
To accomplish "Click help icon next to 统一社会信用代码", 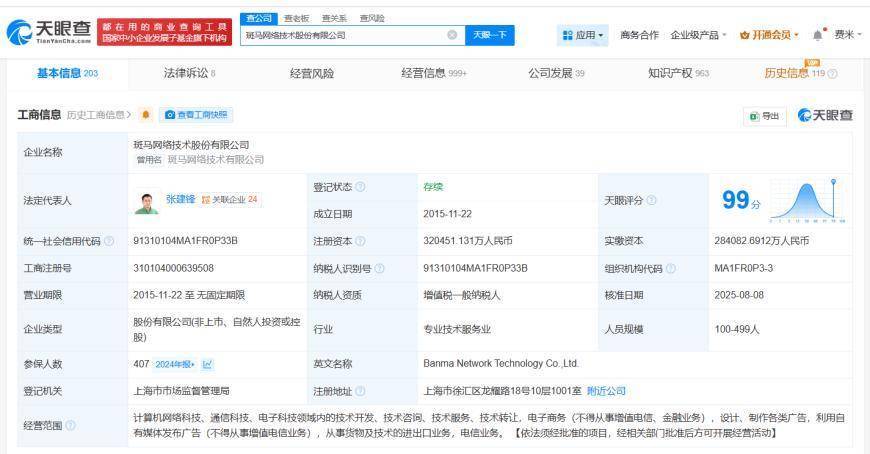I will click(110, 241).
